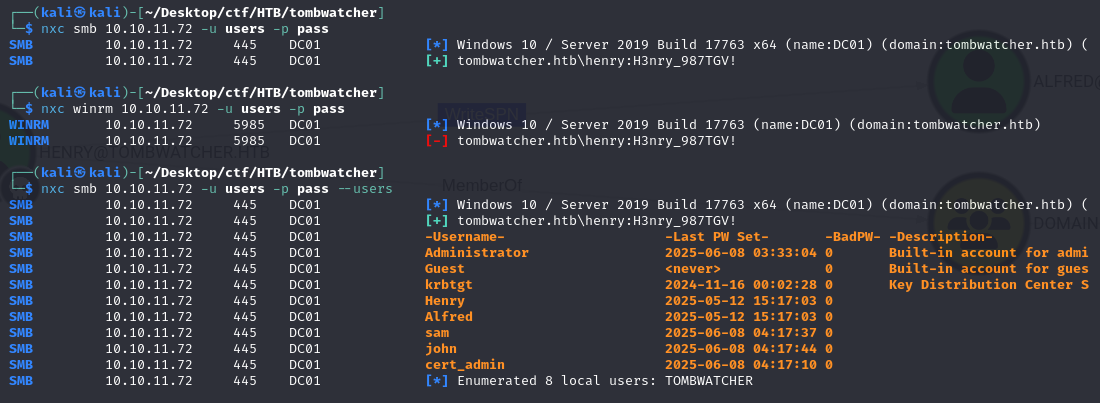1100x403 pixels.
Task: Select the Alfred username in user list
Action: [x=448, y=317]
